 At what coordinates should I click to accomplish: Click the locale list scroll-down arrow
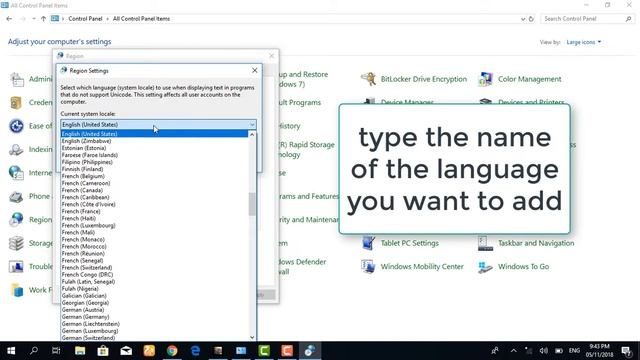pyautogui.click(x=252, y=337)
